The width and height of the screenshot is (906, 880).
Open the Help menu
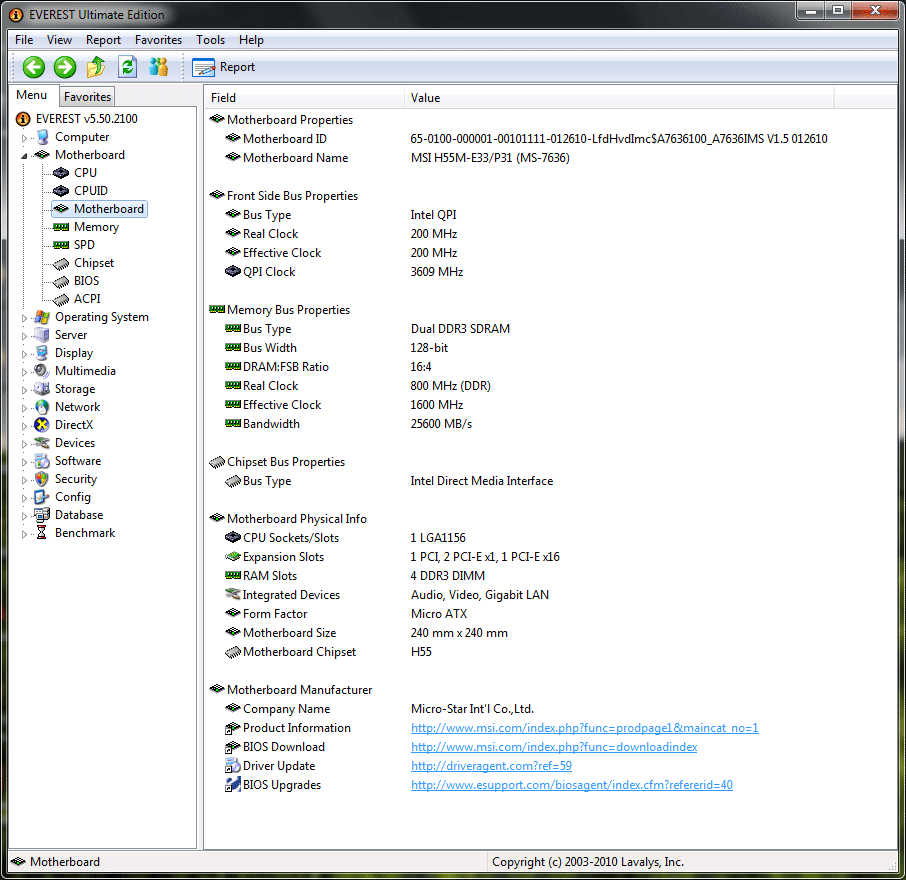[x=251, y=40]
